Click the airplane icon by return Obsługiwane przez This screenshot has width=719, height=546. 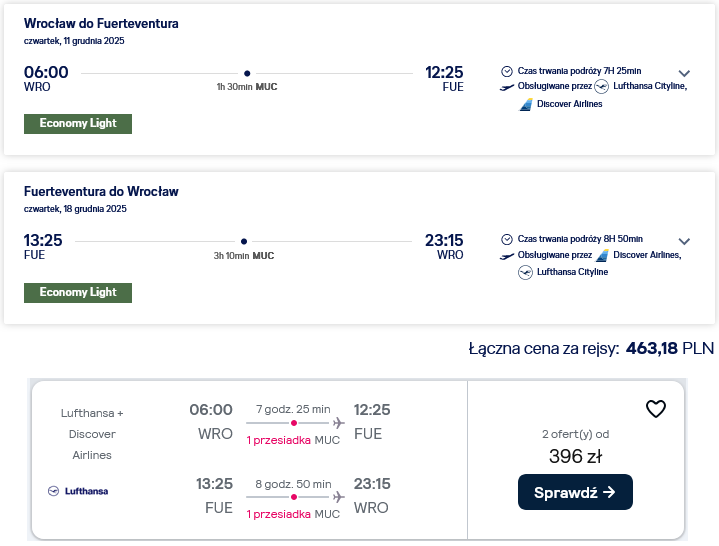pyautogui.click(x=507, y=256)
